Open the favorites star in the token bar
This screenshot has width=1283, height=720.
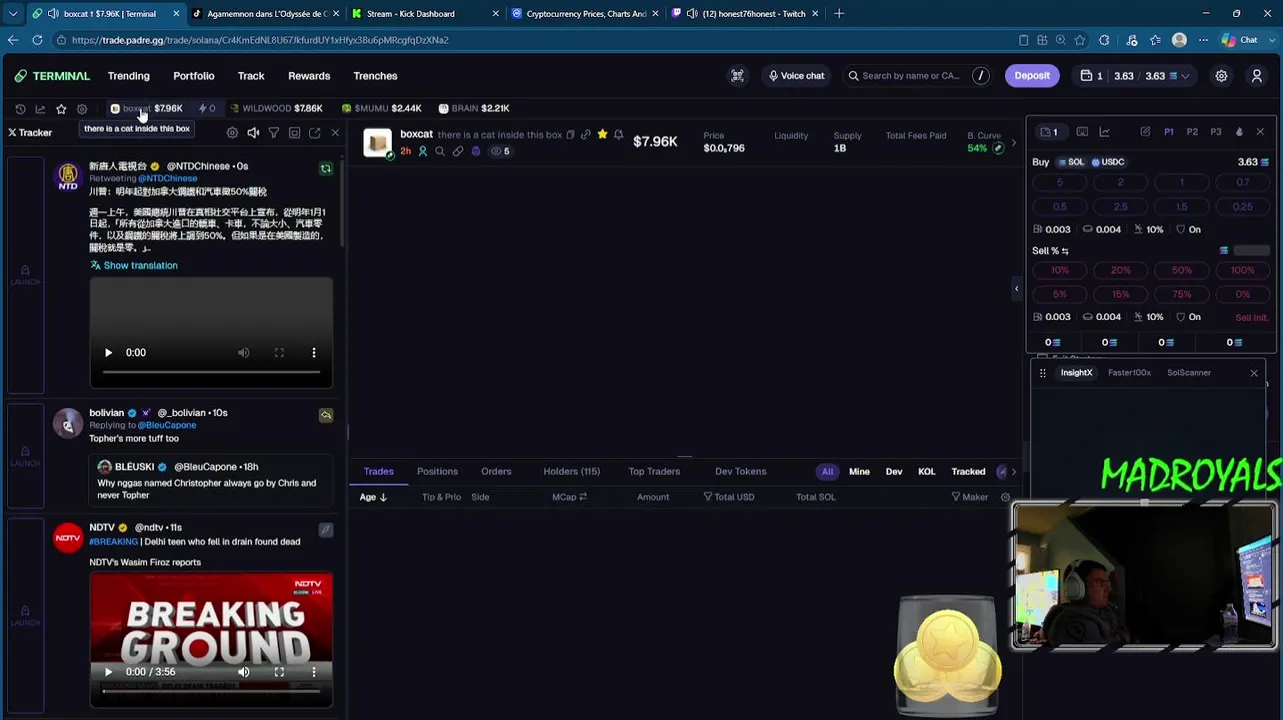[x=61, y=109]
